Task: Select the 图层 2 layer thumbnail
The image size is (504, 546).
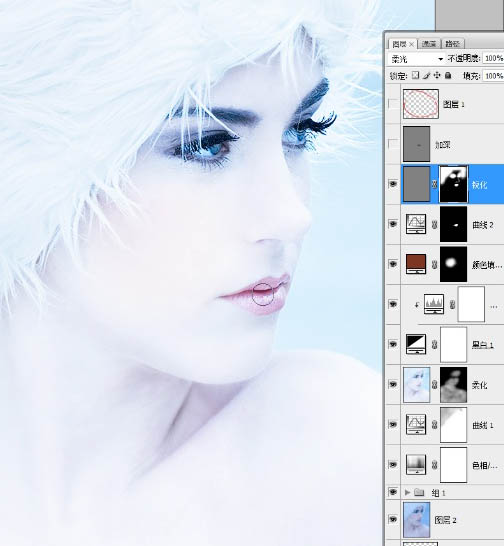Action: [x=416, y=520]
